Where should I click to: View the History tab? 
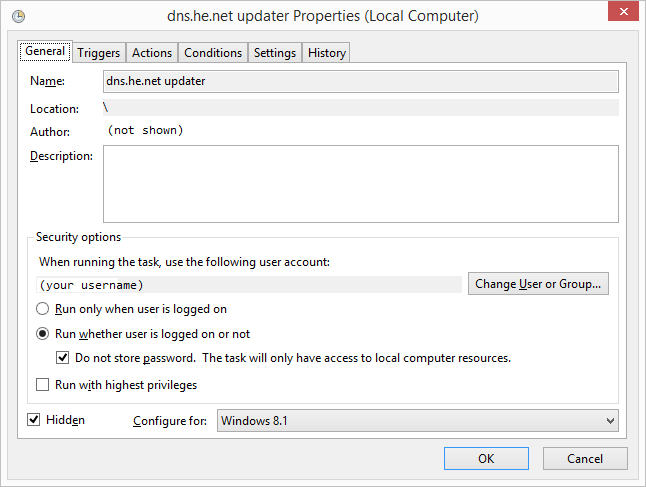pos(327,53)
